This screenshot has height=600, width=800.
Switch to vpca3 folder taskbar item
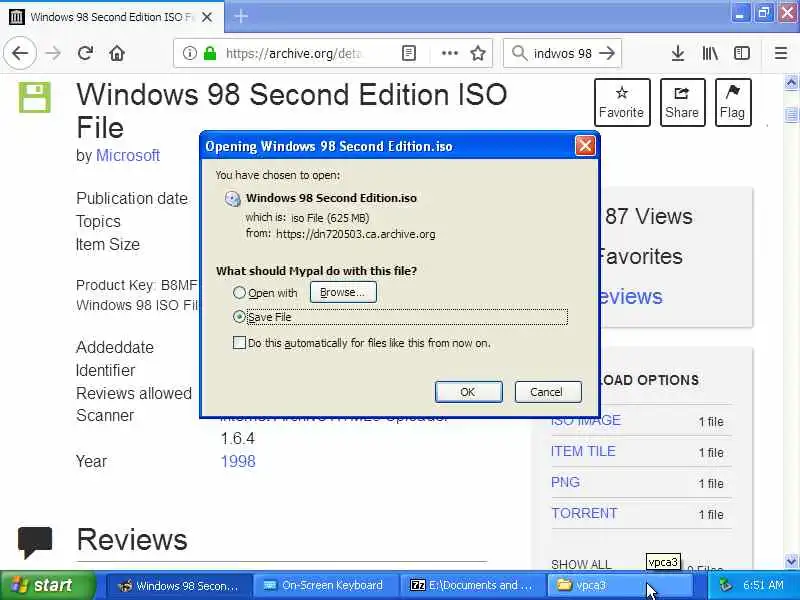pyautogui.click(x=619, y=585)
